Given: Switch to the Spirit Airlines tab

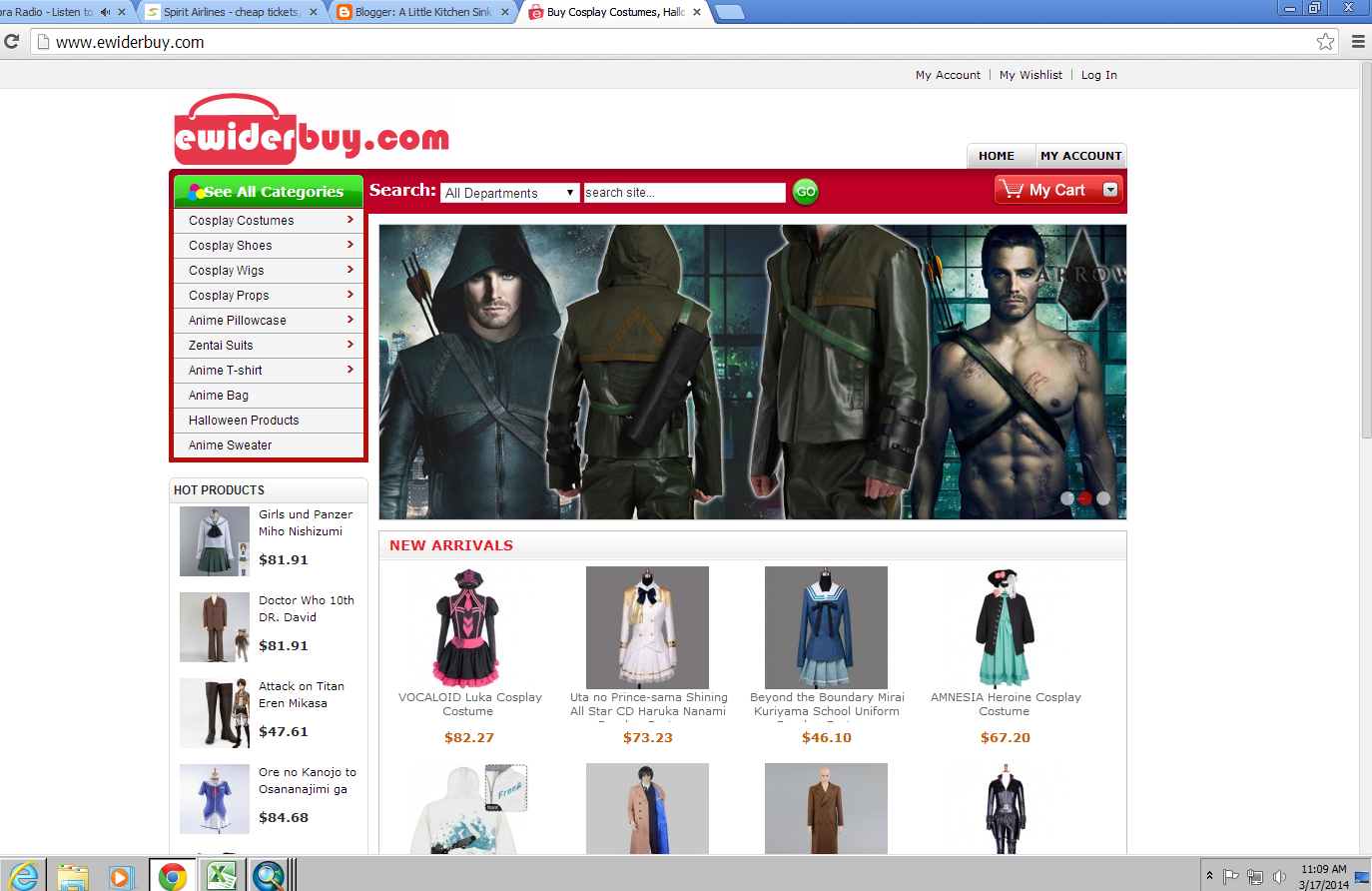Looking at the screenshot, I should click(230, 12).
